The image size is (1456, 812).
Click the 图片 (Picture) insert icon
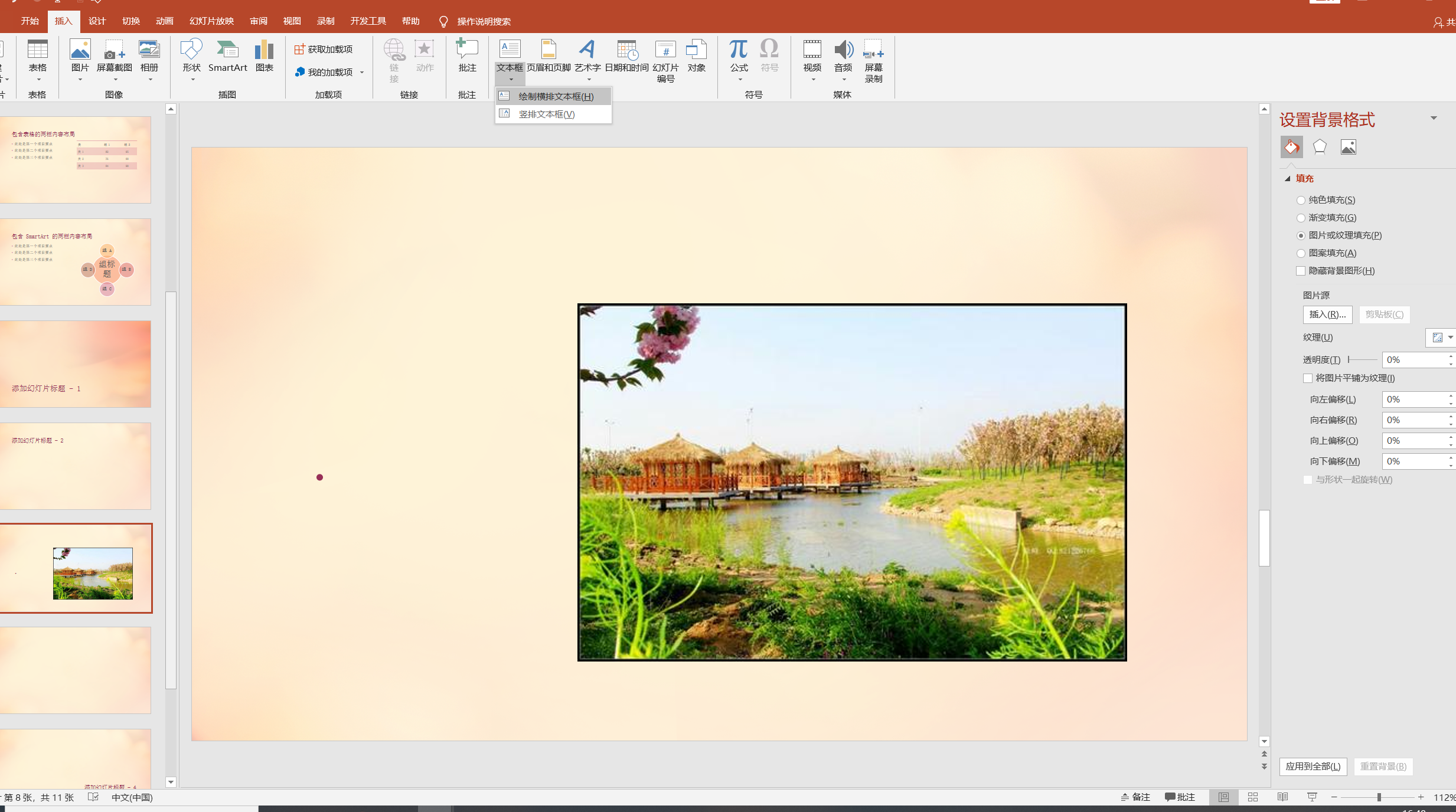[x=80, y=60]
